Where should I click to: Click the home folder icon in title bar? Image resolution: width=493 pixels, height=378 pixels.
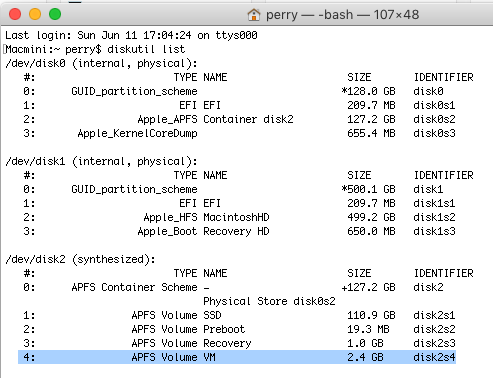[x=254, y=15]
